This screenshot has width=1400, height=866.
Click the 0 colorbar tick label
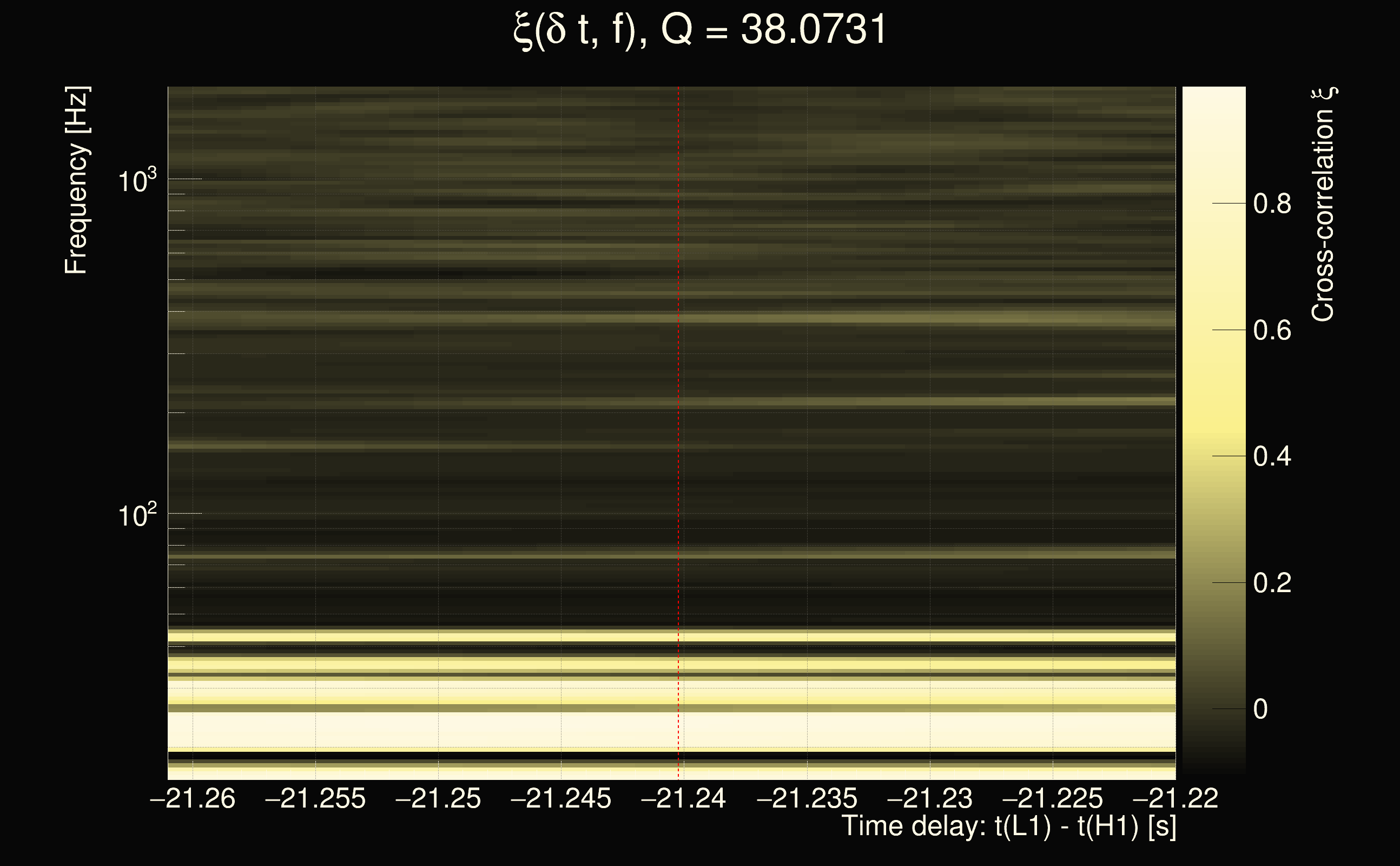point(1260,710)
